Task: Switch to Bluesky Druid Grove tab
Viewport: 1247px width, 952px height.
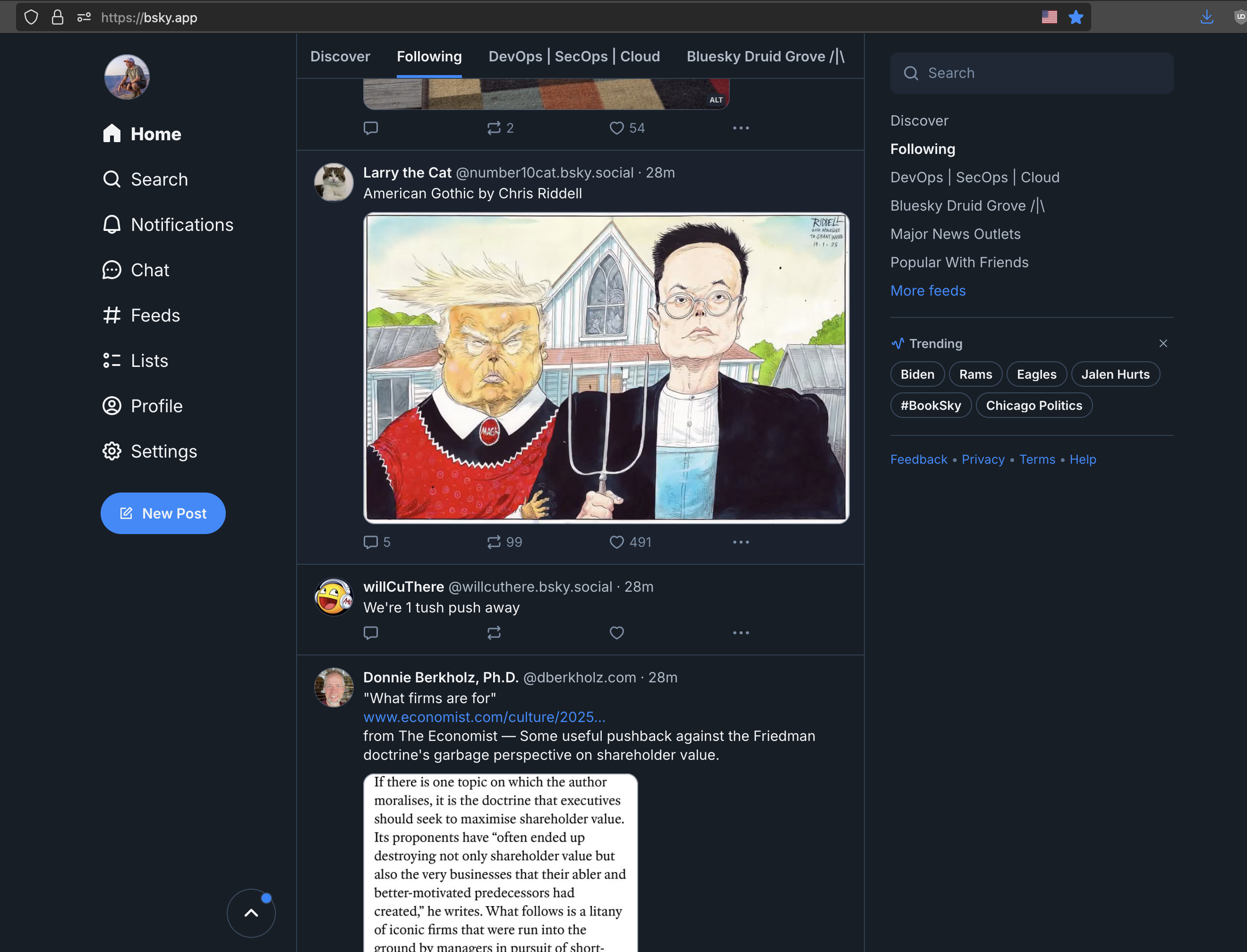Action: (x=766, y=56)
